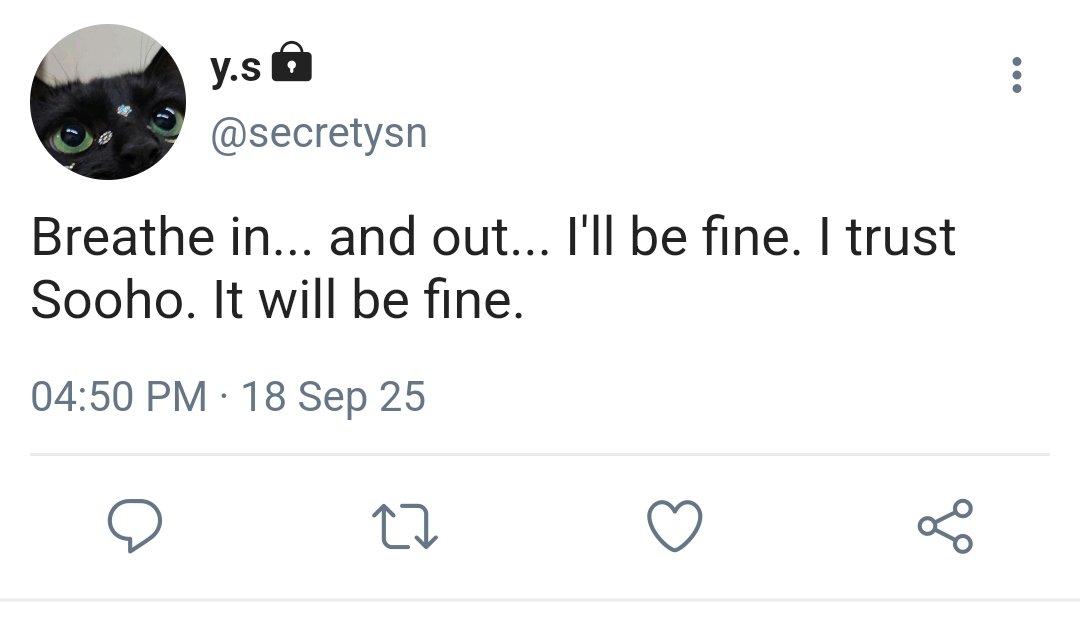This screenshot has width=1080, height=618.
Task: Click the divider line below the timestamp
Action: click(x=540, y=455)
